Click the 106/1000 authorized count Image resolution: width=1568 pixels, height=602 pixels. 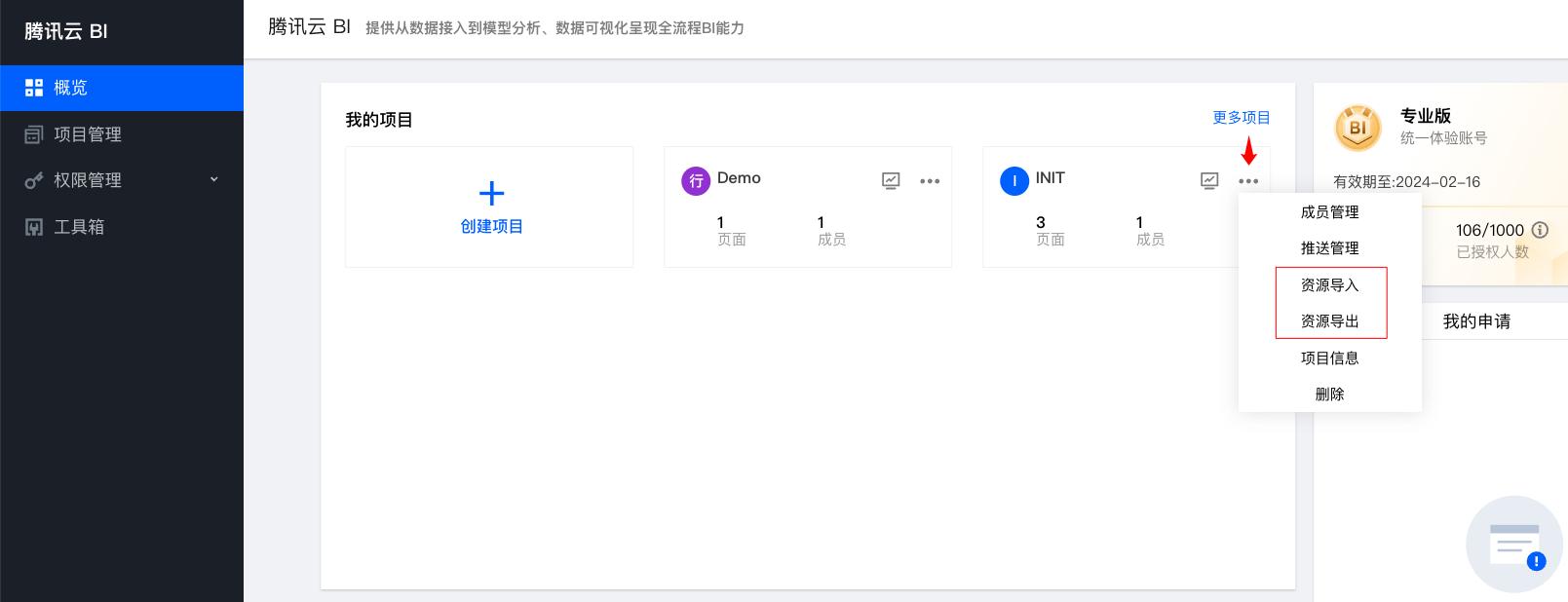[1490, 230]
